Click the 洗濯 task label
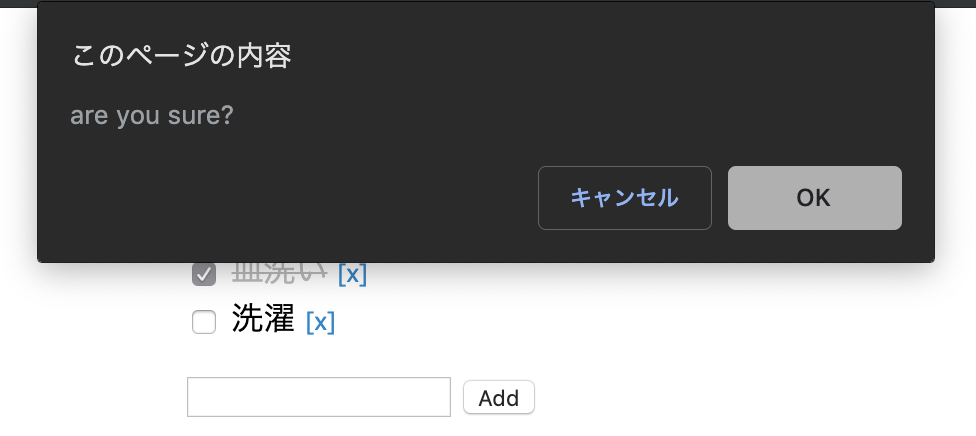Image resolution: width=976 pixels, height=436 pixels. [263, 319]
